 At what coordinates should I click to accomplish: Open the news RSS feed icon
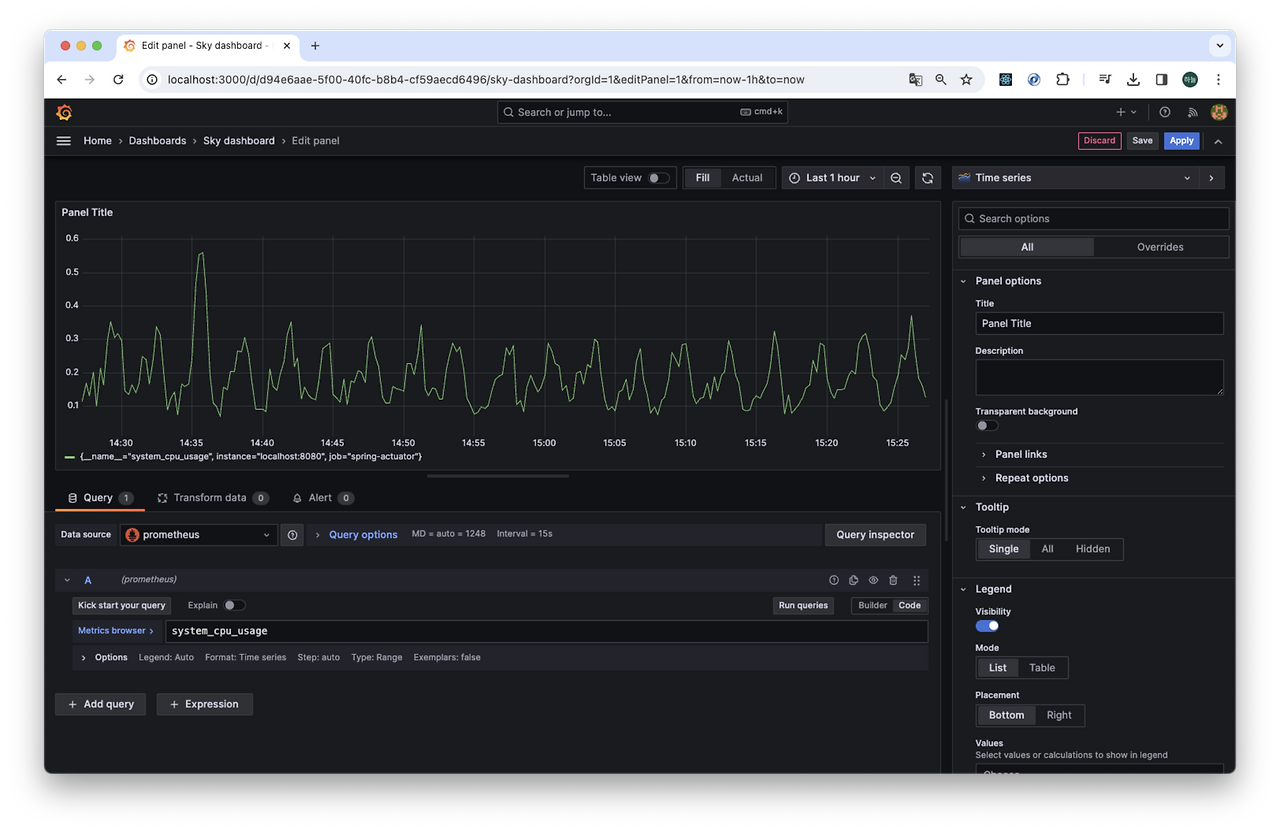tap(1192, 112)
